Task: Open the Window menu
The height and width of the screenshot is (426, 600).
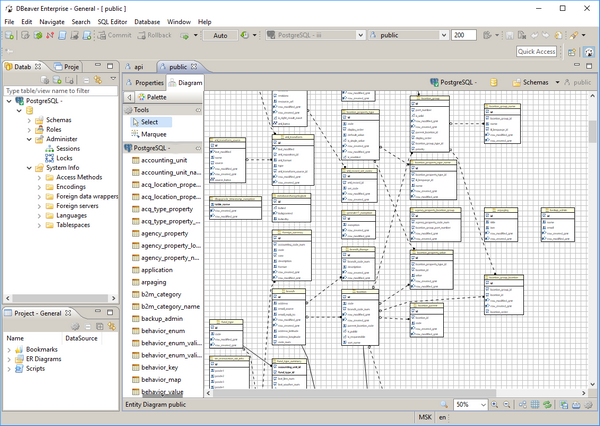Action: [179, 22]
